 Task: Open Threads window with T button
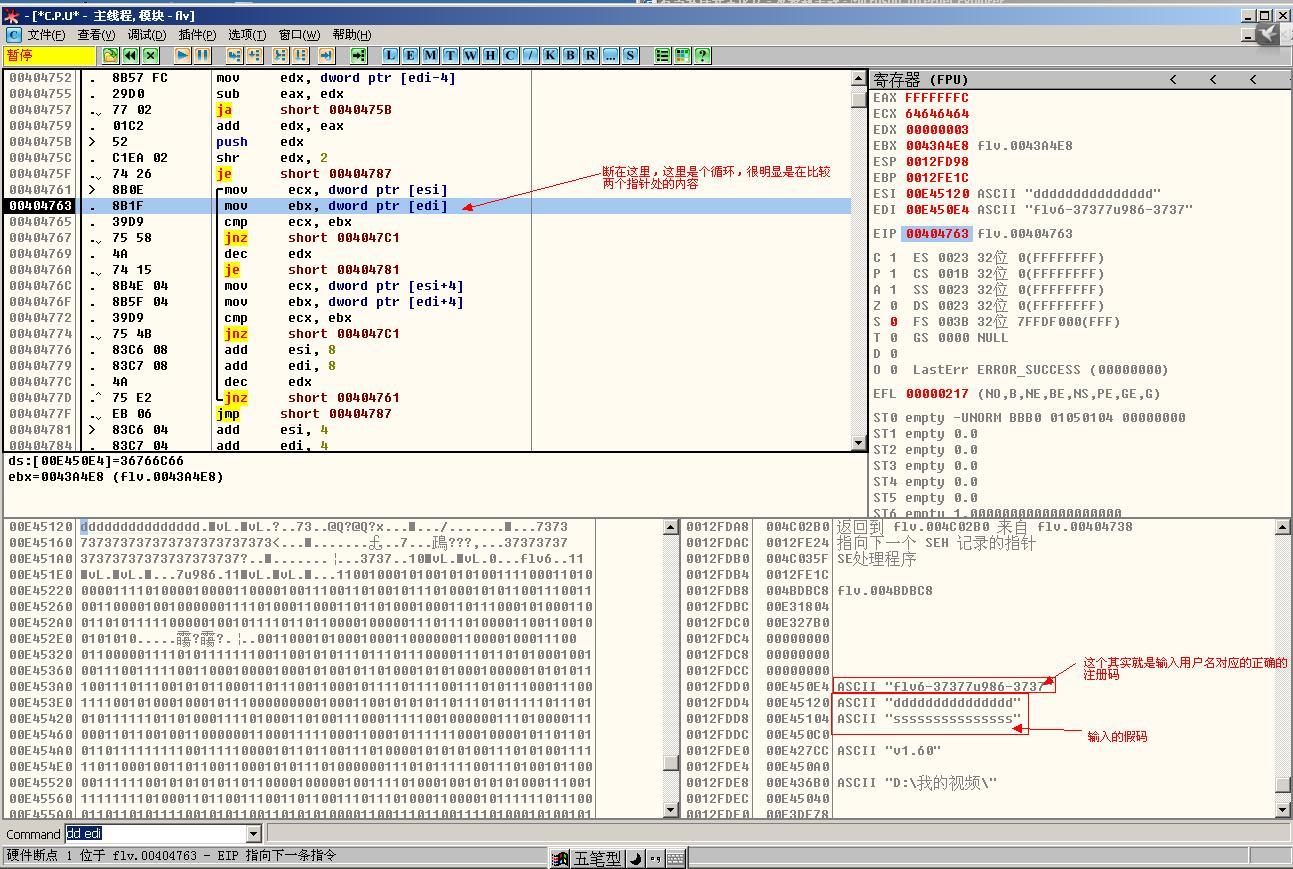[x=451, y=56]
